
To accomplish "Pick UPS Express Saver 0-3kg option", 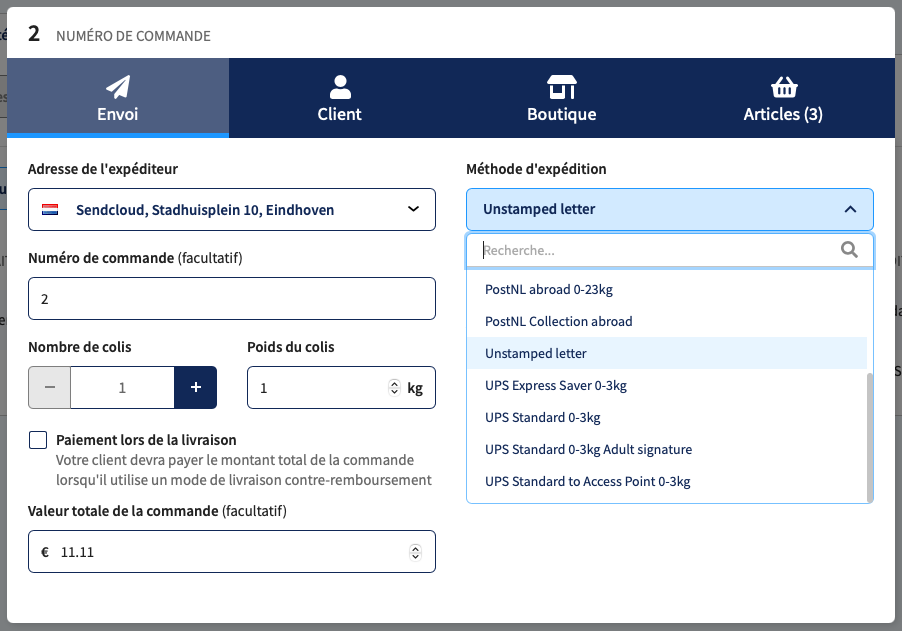I will pyautogui.click(x=667, y=385).
